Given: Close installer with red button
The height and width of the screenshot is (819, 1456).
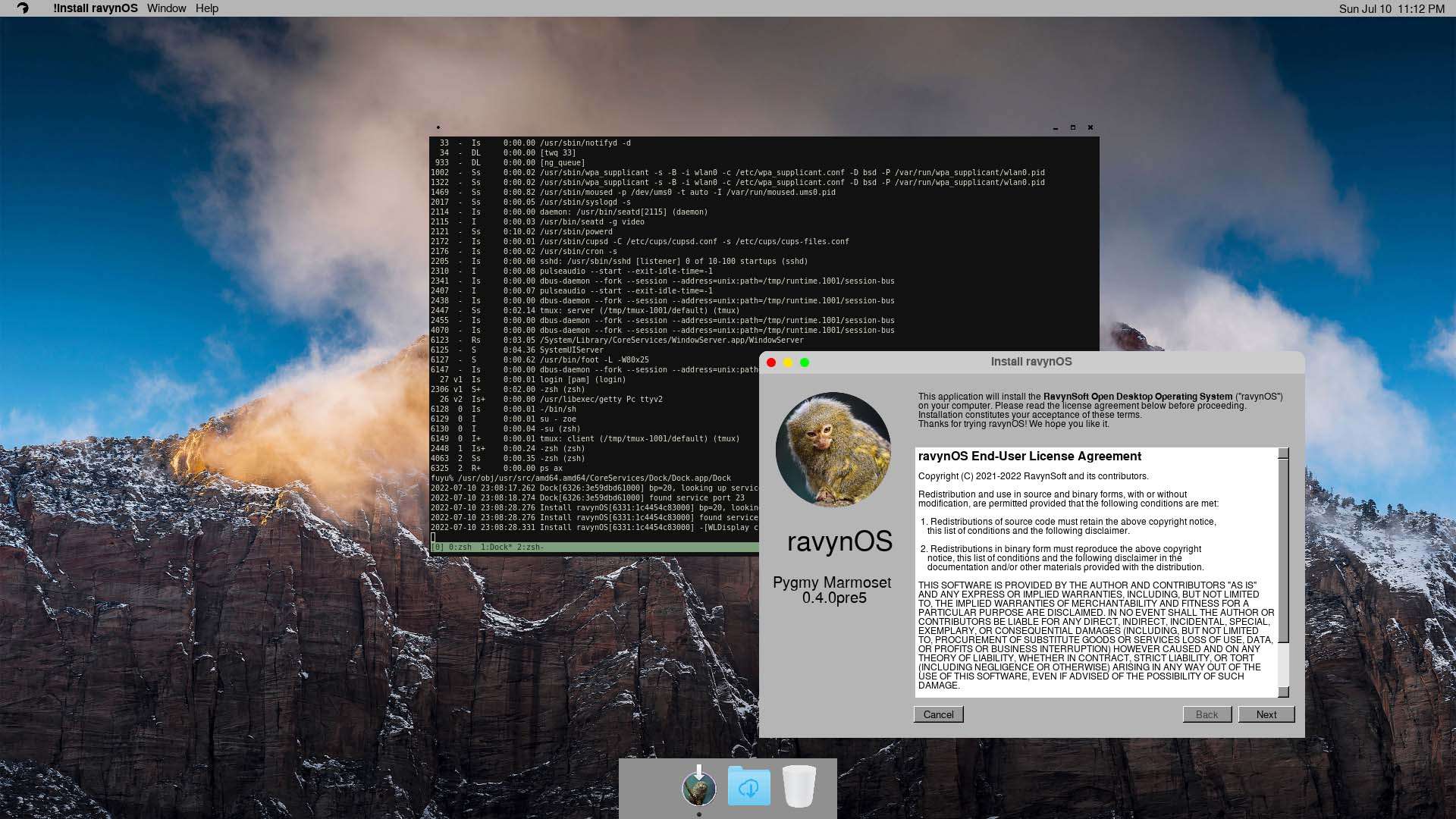Looking at the screenshot, I should [x=771, y=362].
